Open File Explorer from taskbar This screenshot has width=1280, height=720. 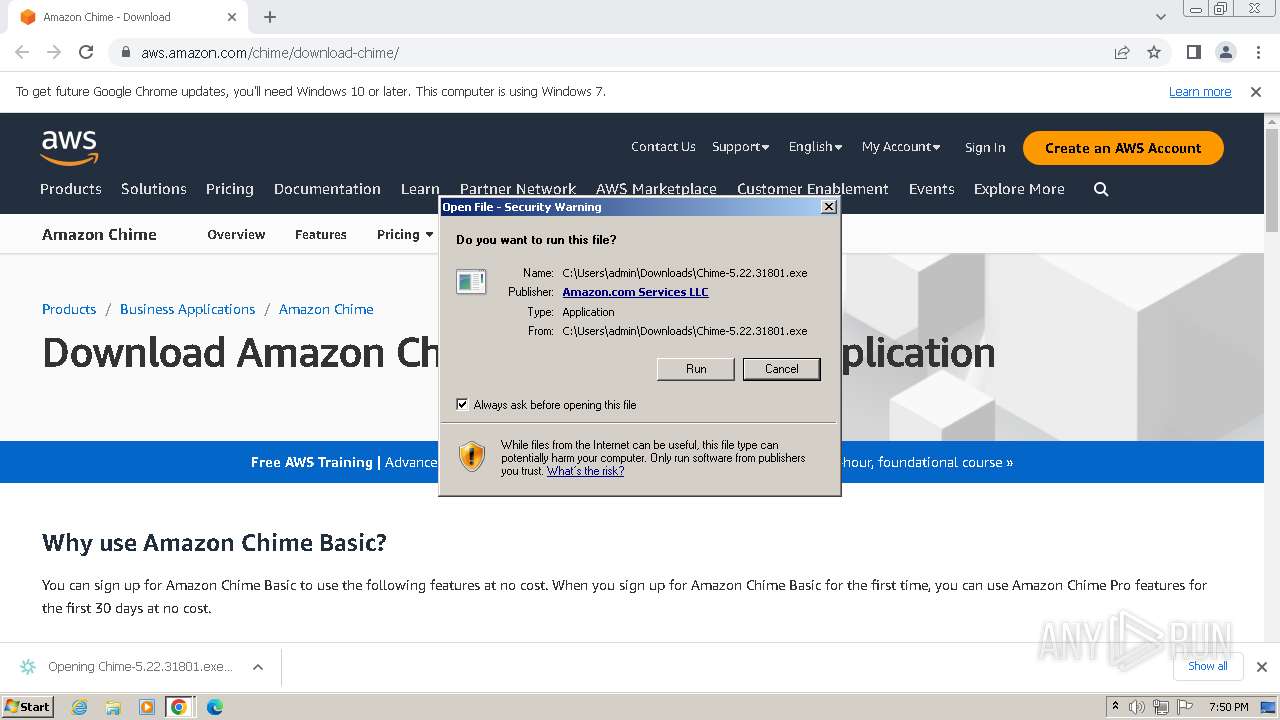click(113, 707)
